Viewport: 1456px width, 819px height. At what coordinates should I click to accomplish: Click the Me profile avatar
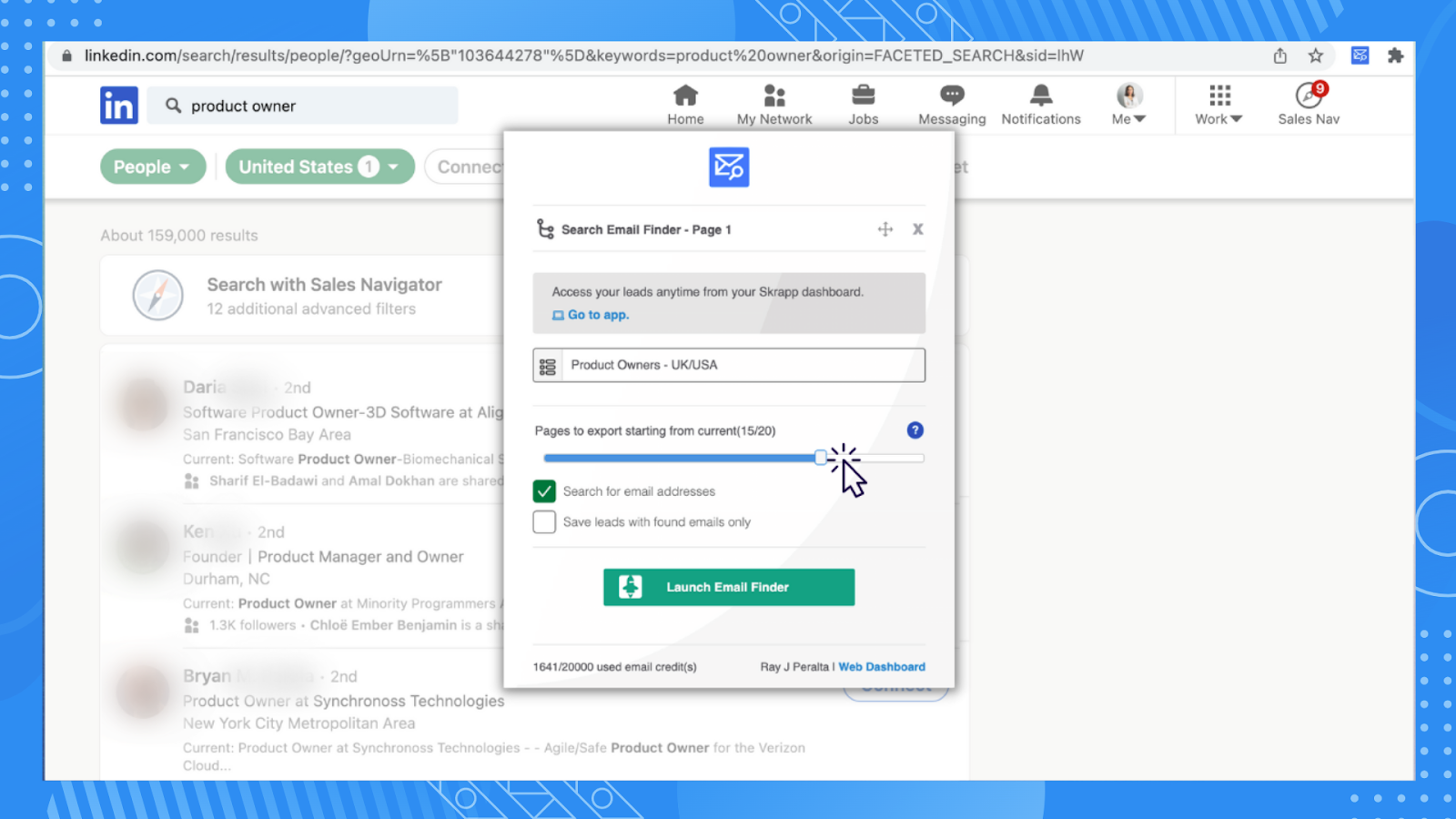pyautogui.click(x=1129, y=95)
